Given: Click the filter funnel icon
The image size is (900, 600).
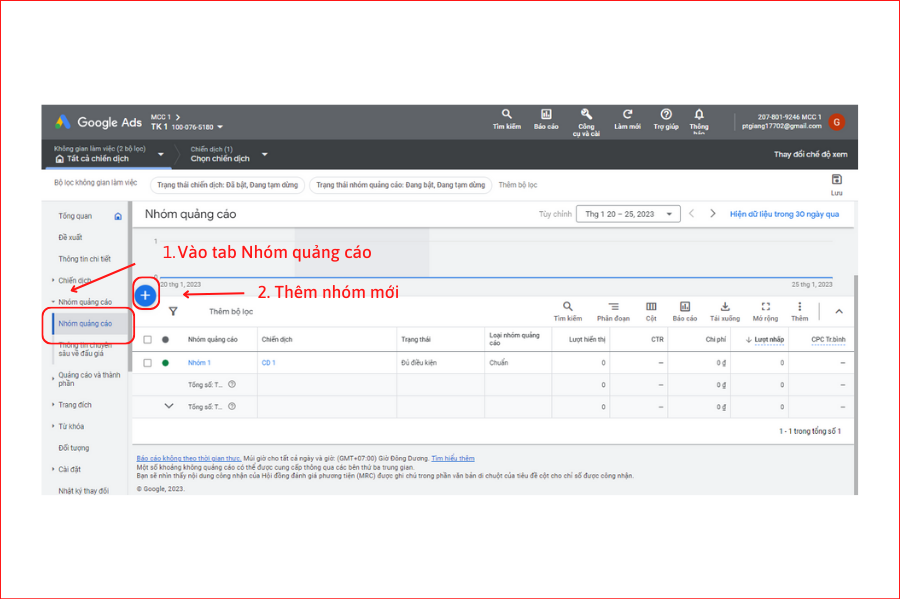Looking at the screenshot, I should (x=173, y=311).
